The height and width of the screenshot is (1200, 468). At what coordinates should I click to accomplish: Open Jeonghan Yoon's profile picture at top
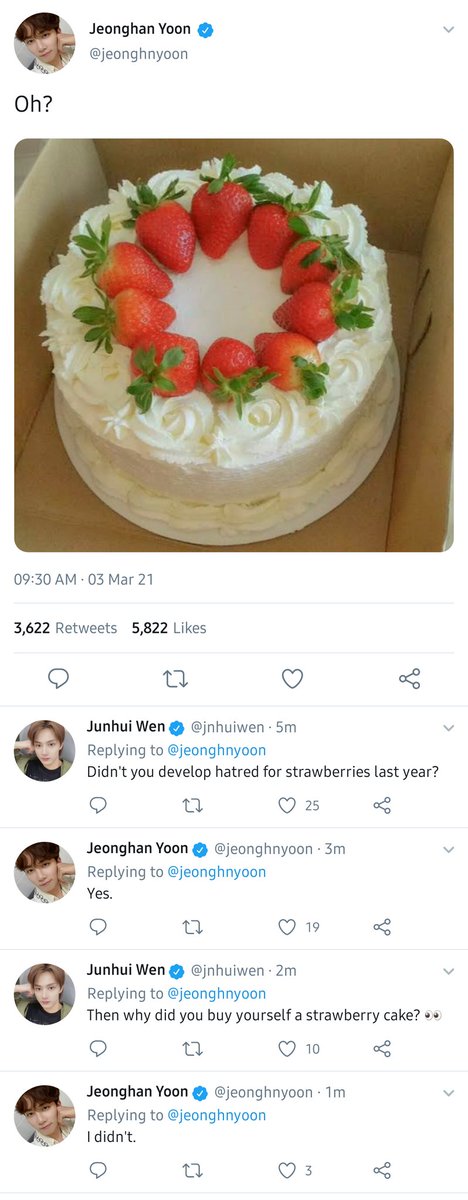[44, 42]
